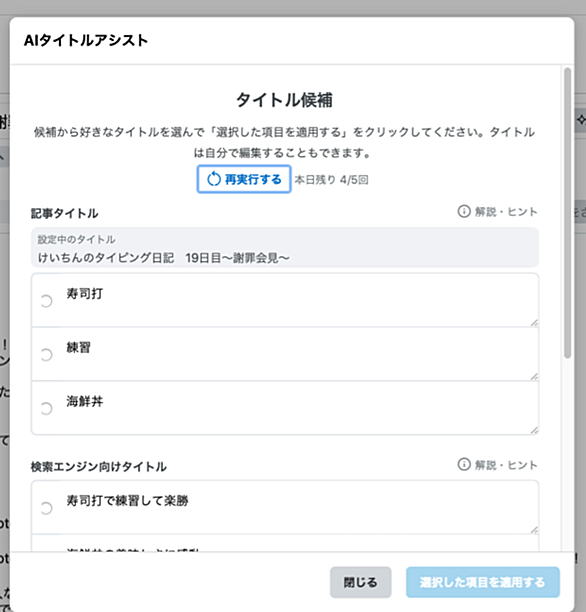Select the 寿司打で練習して楽勝 radio option
This screenshot has height=612, width=586.
[x=46, y=508]
